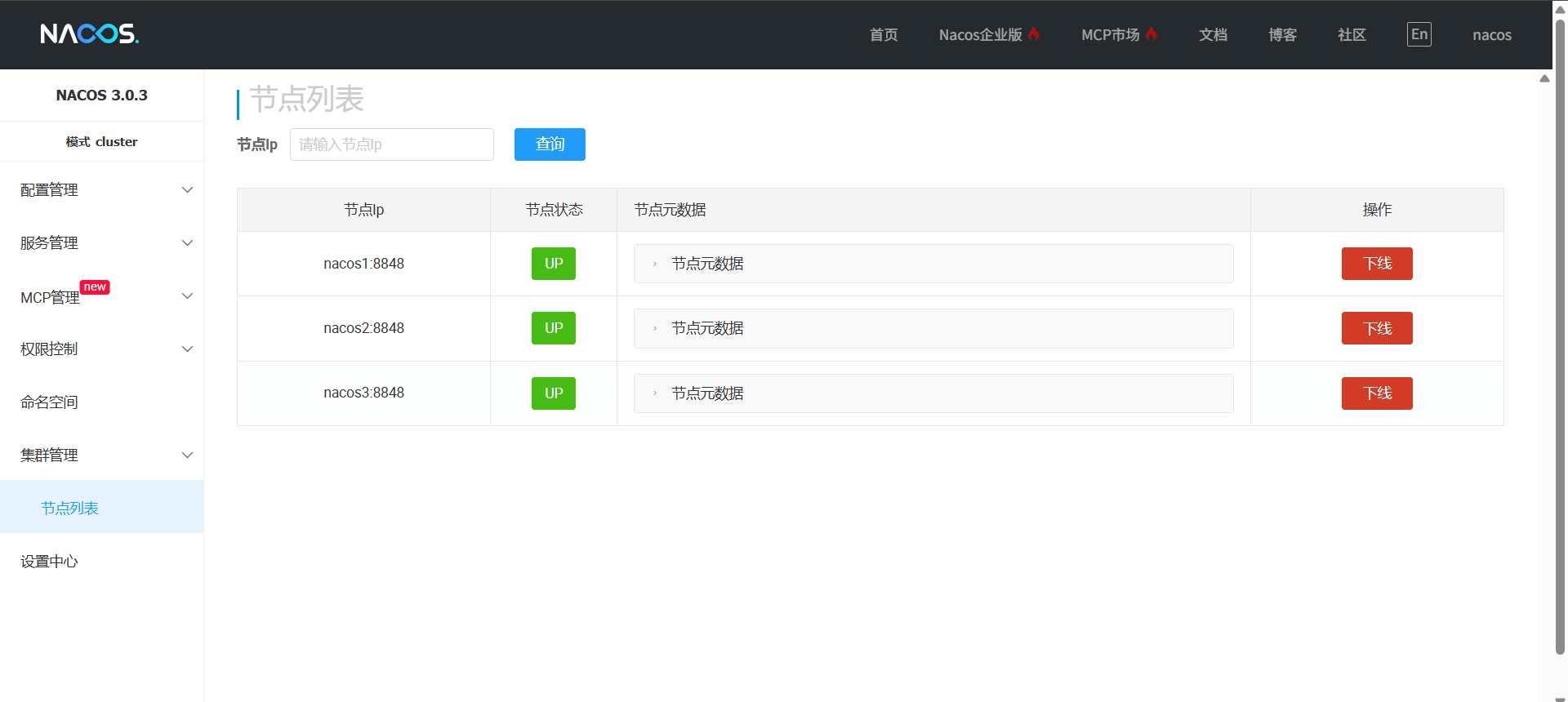
Task: Click the nacos3:8848 node cell
Action: click(x=363, y=393)
